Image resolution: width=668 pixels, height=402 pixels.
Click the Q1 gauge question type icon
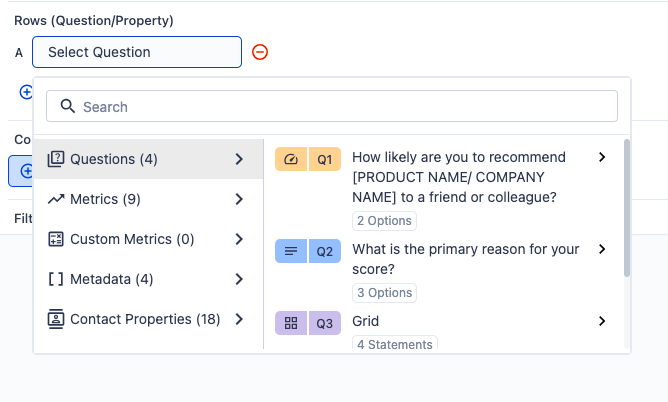(291, 159)
